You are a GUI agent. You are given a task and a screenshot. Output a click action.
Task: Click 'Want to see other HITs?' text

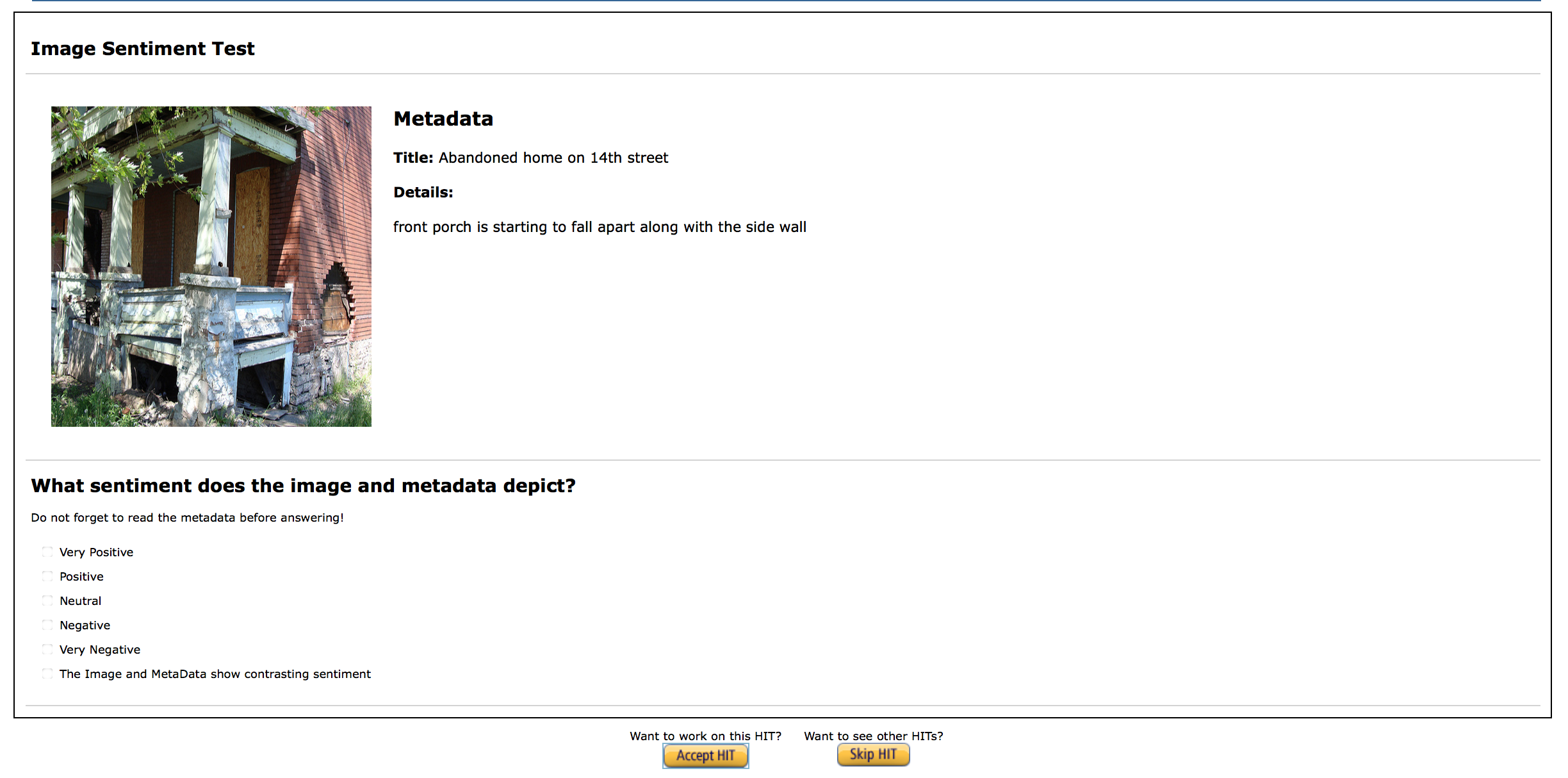873,736
